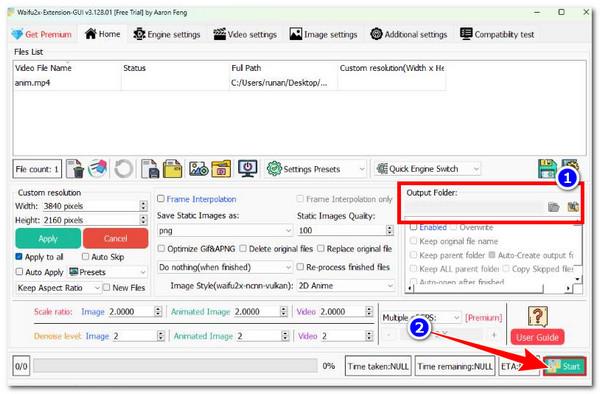Image resolution: width=600 pixels, height=394 pixels.
Task: Adjust the Image scale ratio stepper
Action: (x=158, y=311)
